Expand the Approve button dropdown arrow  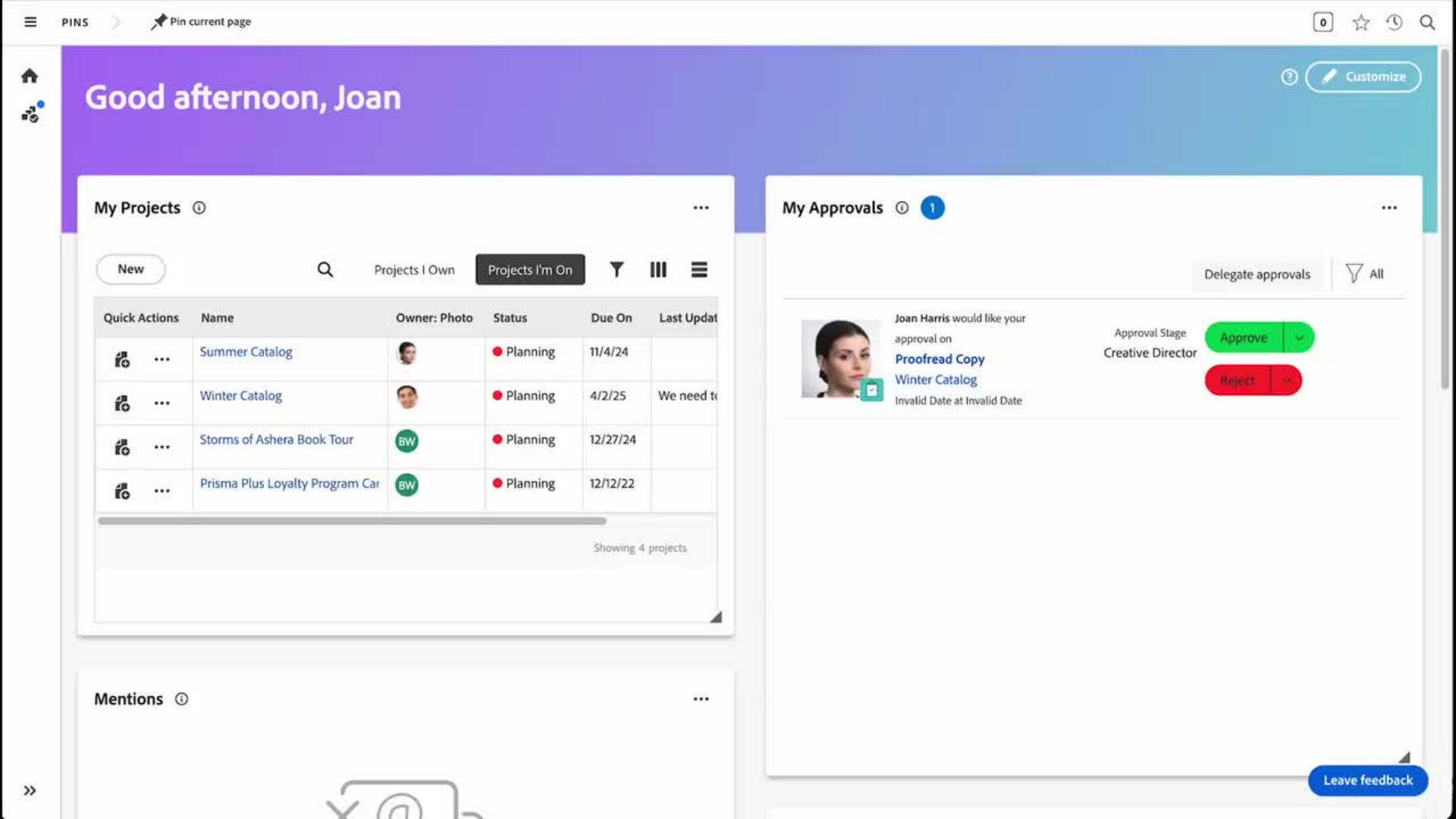click(x=1299, y=338)
